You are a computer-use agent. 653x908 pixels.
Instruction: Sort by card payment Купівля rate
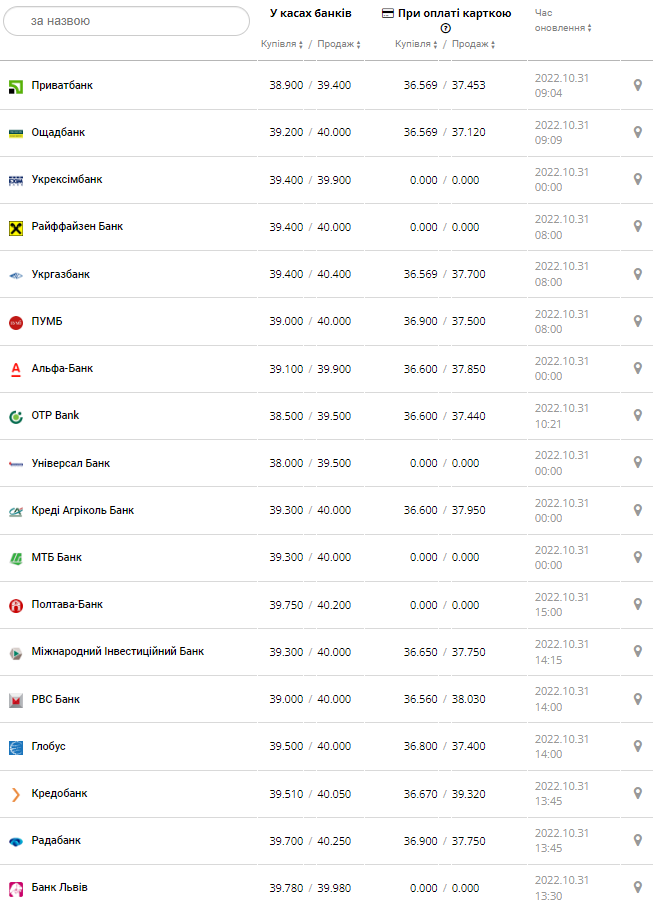(x=417, y=45)
